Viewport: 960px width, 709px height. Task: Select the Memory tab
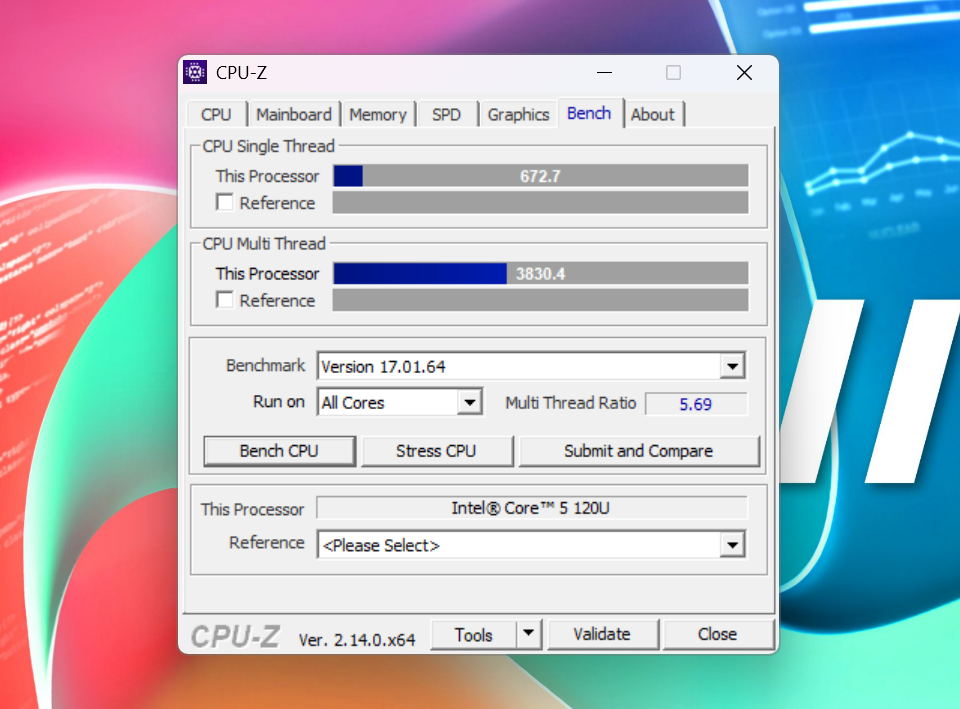(378, 114)
